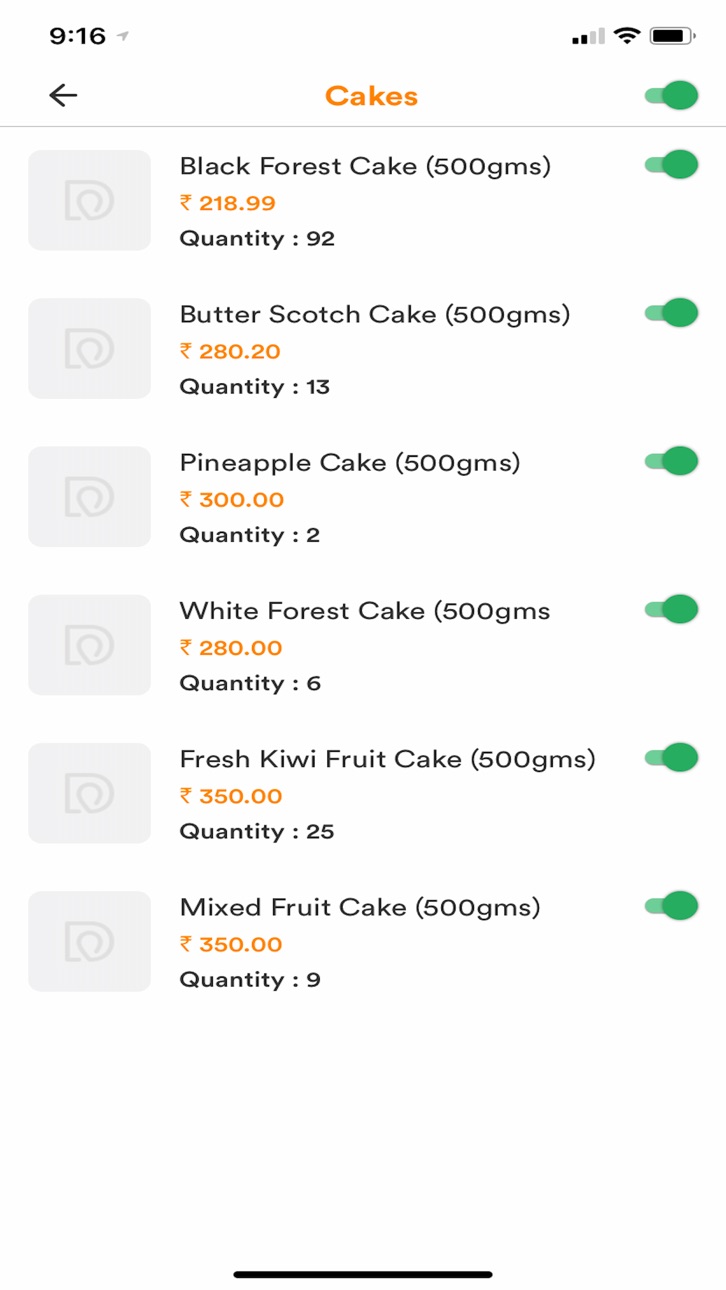Tap the Wi-Fi status bar icon

coord(627,36)
